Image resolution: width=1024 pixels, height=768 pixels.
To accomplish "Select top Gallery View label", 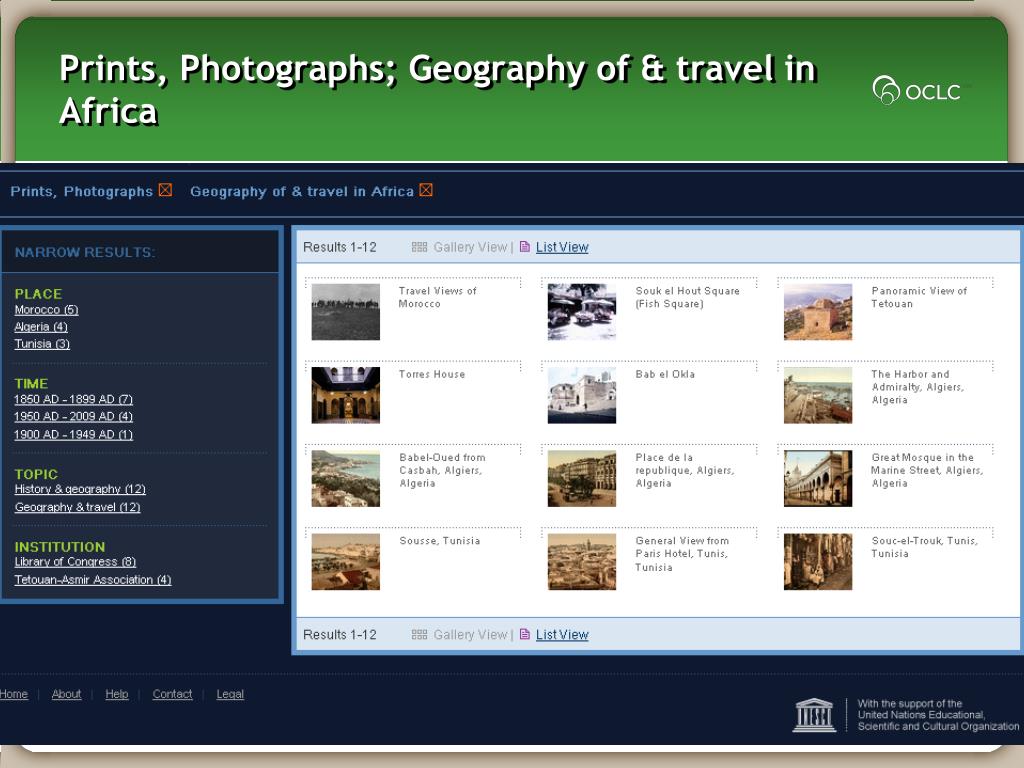I will click(470, 247).
